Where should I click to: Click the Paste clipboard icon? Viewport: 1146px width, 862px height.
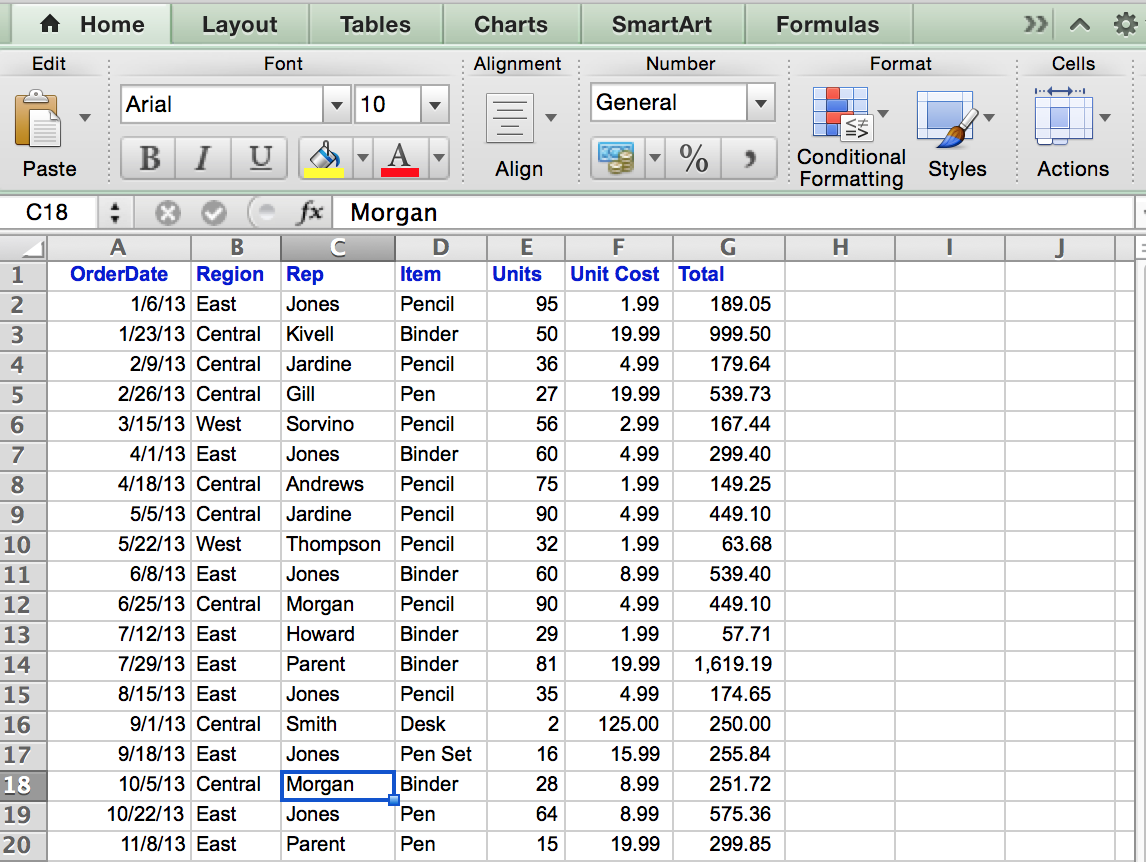37,119
